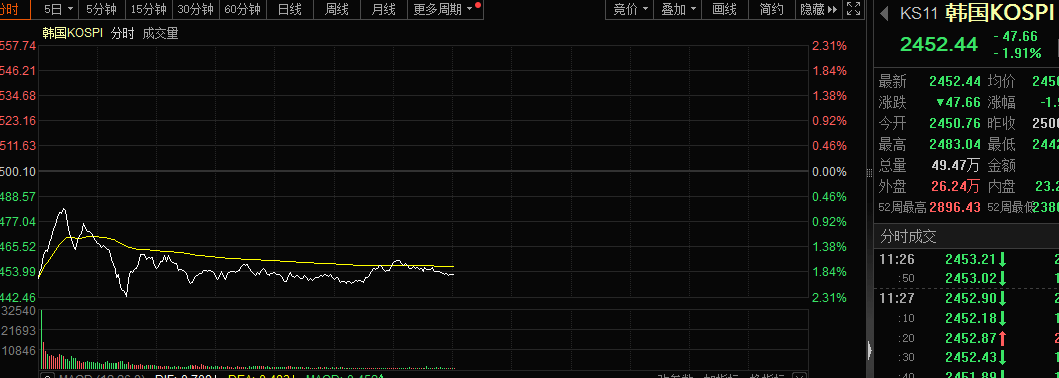Click the 10846 volume axis label
Image resolution: width=1059 pixels, height=378 pixels.
click(x=19, y=350)
